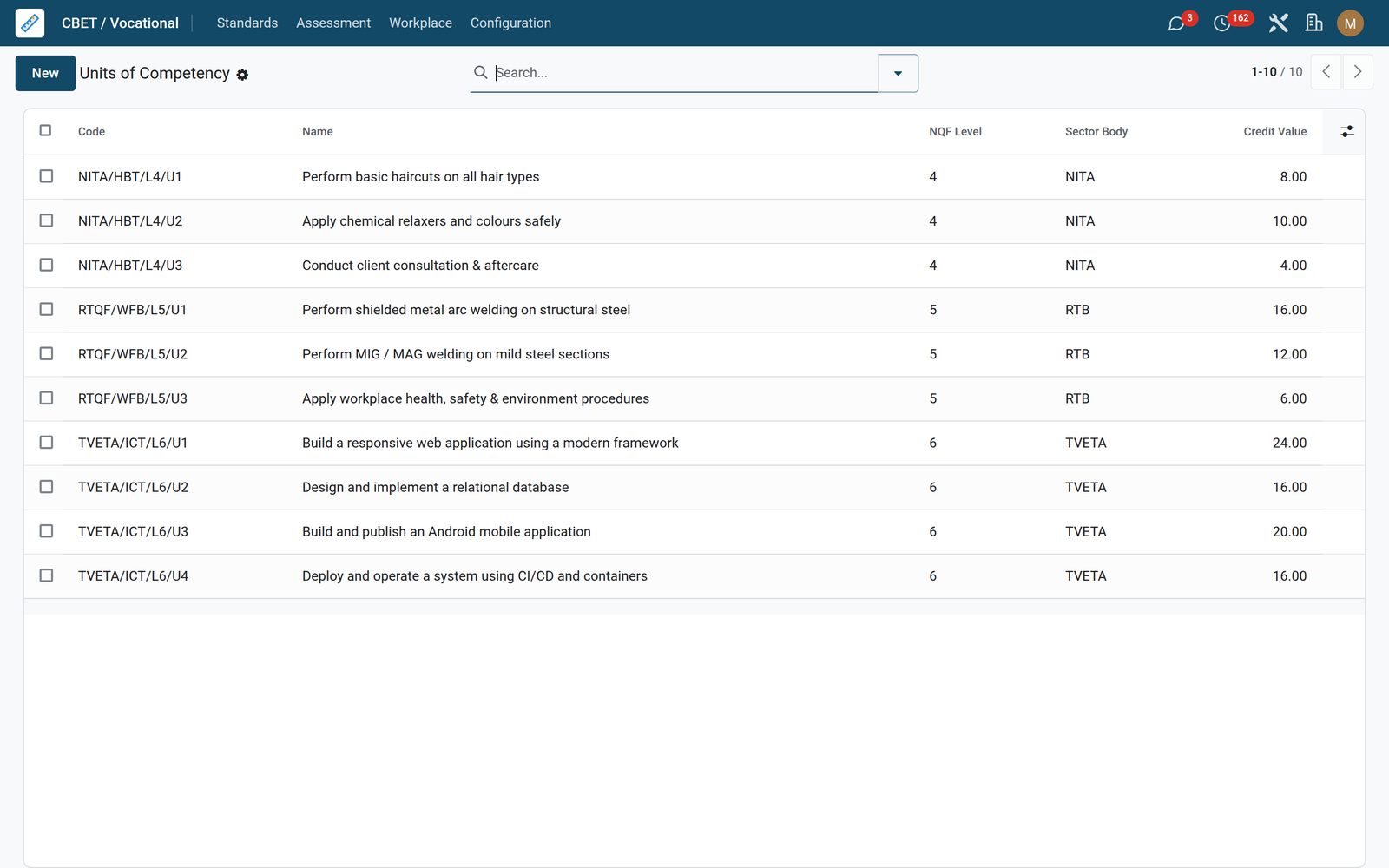This screenshot has height=868, width=1389.
Task: Open the optional columns adjust icon
Action: point(1346,131)
